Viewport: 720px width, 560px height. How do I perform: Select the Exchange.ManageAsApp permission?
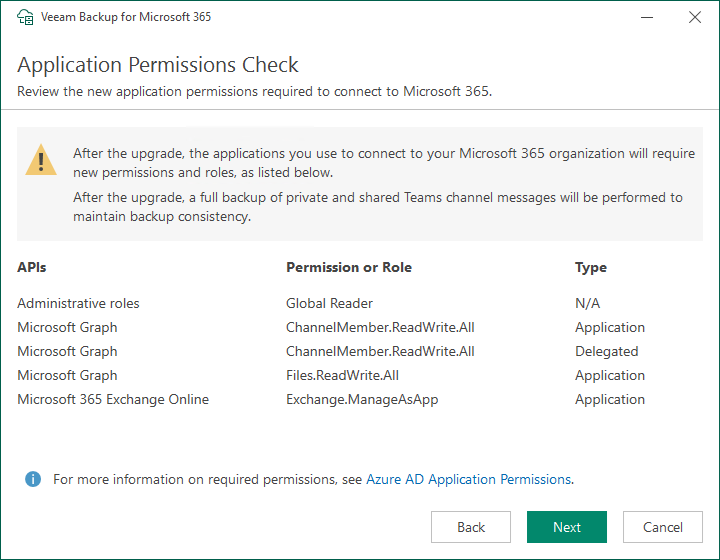click(x=362, y=399)
